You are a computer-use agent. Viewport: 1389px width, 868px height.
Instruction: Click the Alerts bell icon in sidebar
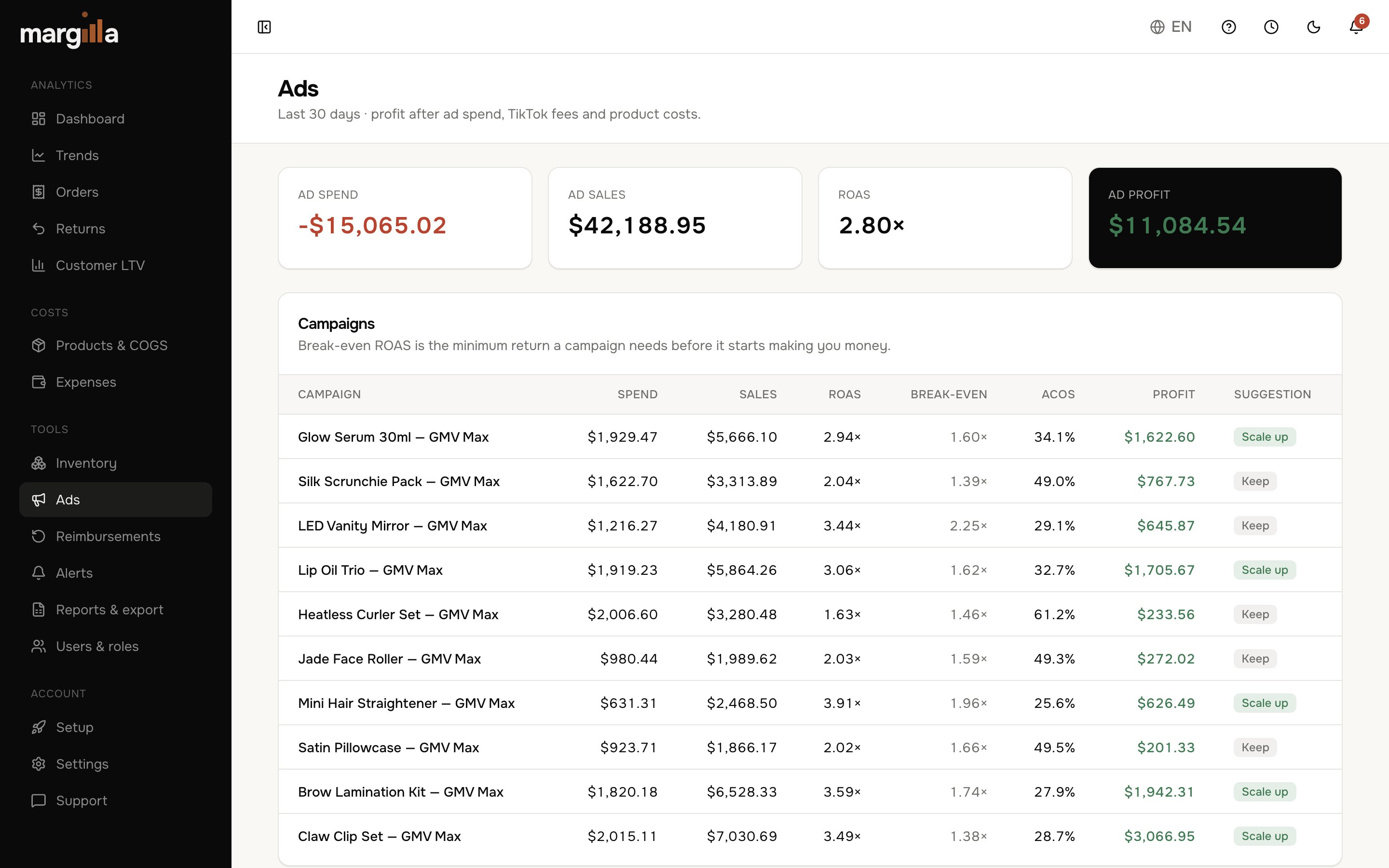pyautogui.click(x=39, y=573)
